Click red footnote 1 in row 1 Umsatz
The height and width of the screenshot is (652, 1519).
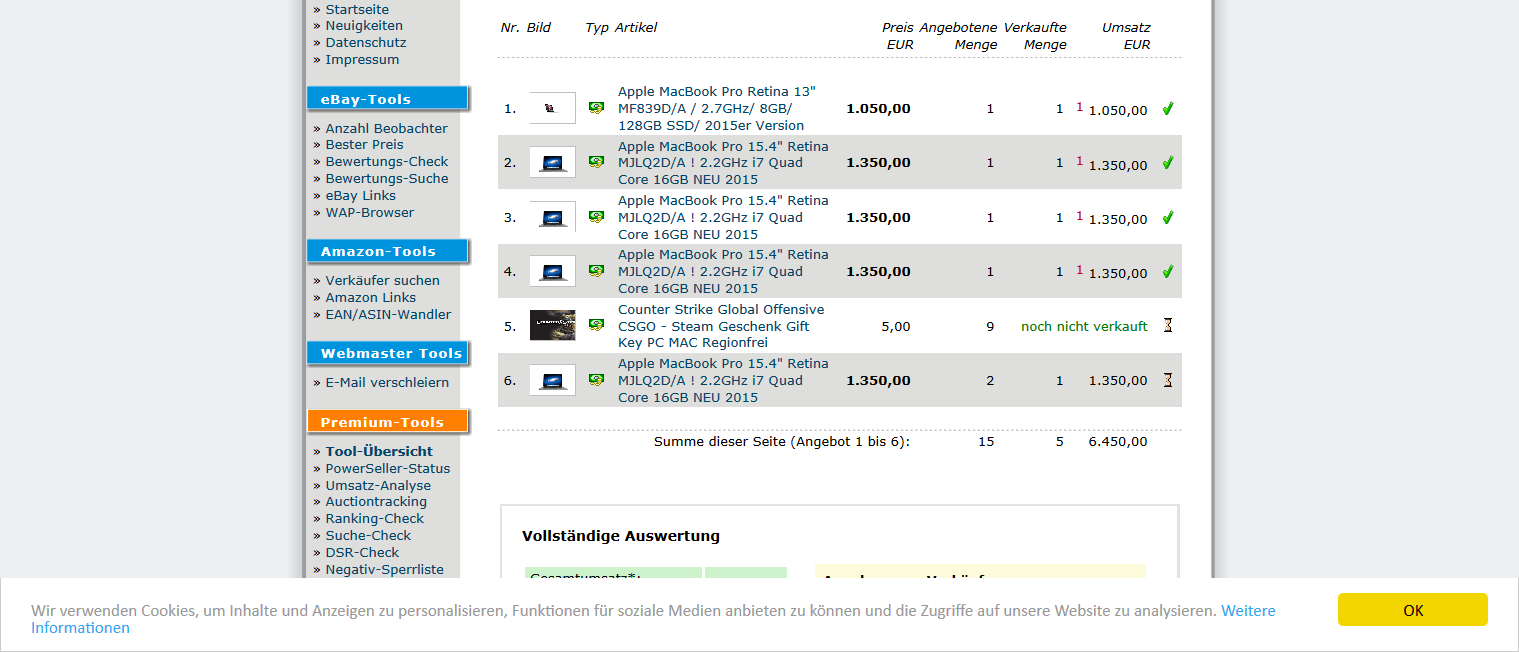tap(1080, 106)
